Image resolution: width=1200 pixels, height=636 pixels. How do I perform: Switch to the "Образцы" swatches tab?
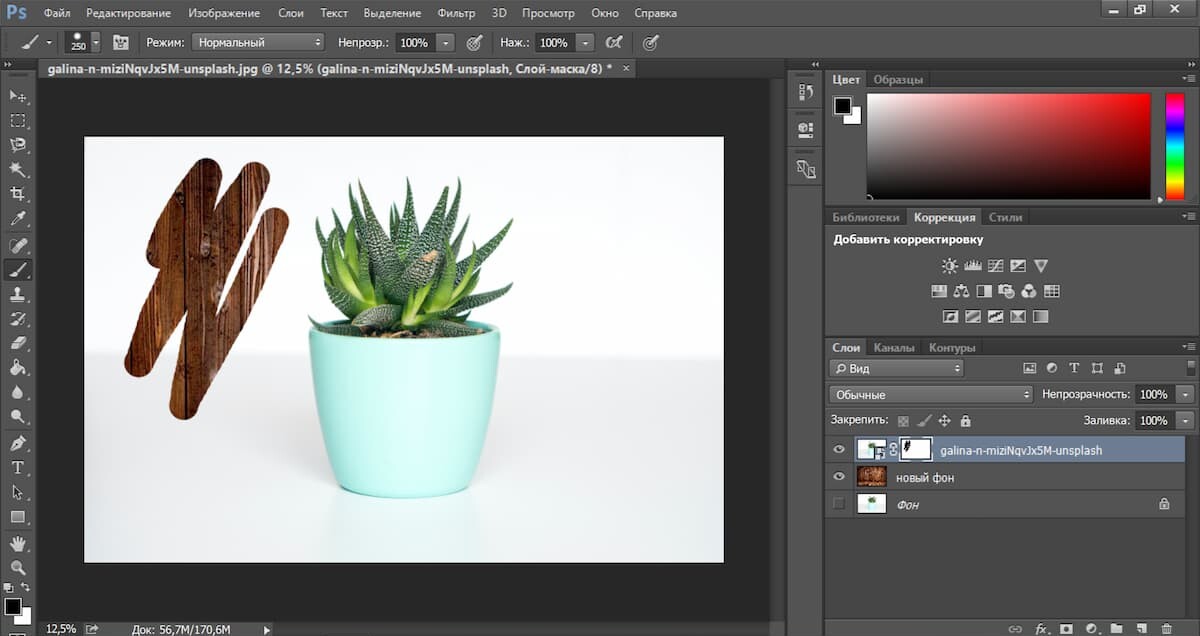pos(897,80)
